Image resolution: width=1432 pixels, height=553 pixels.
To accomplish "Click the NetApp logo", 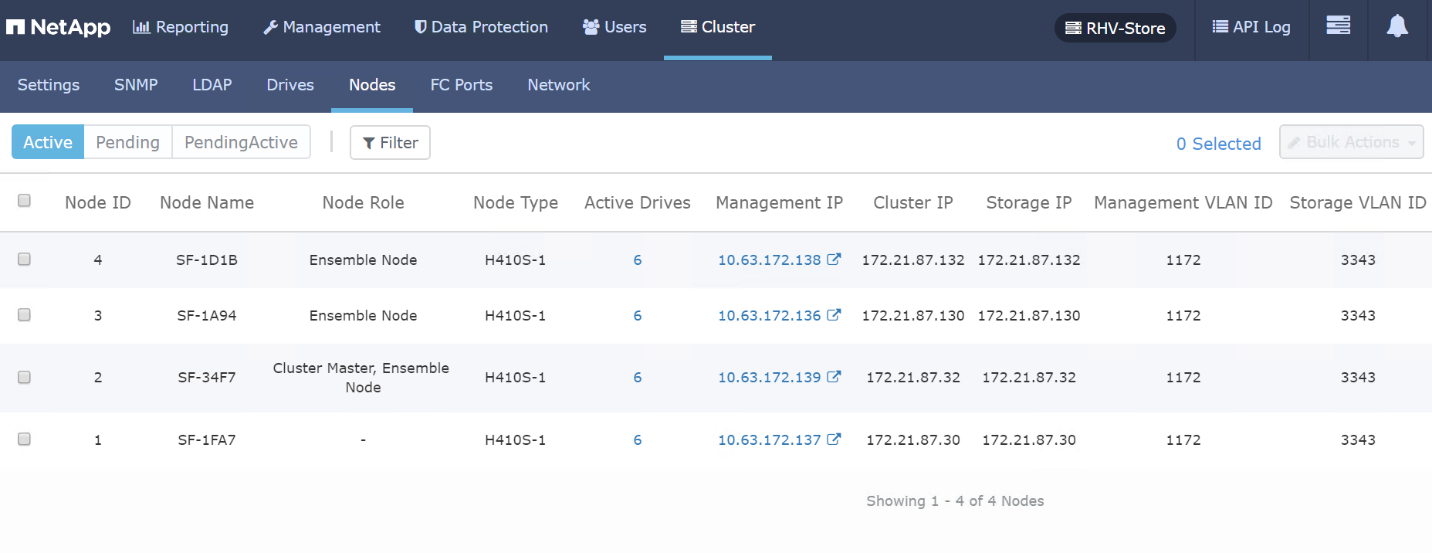I will 58,27.
